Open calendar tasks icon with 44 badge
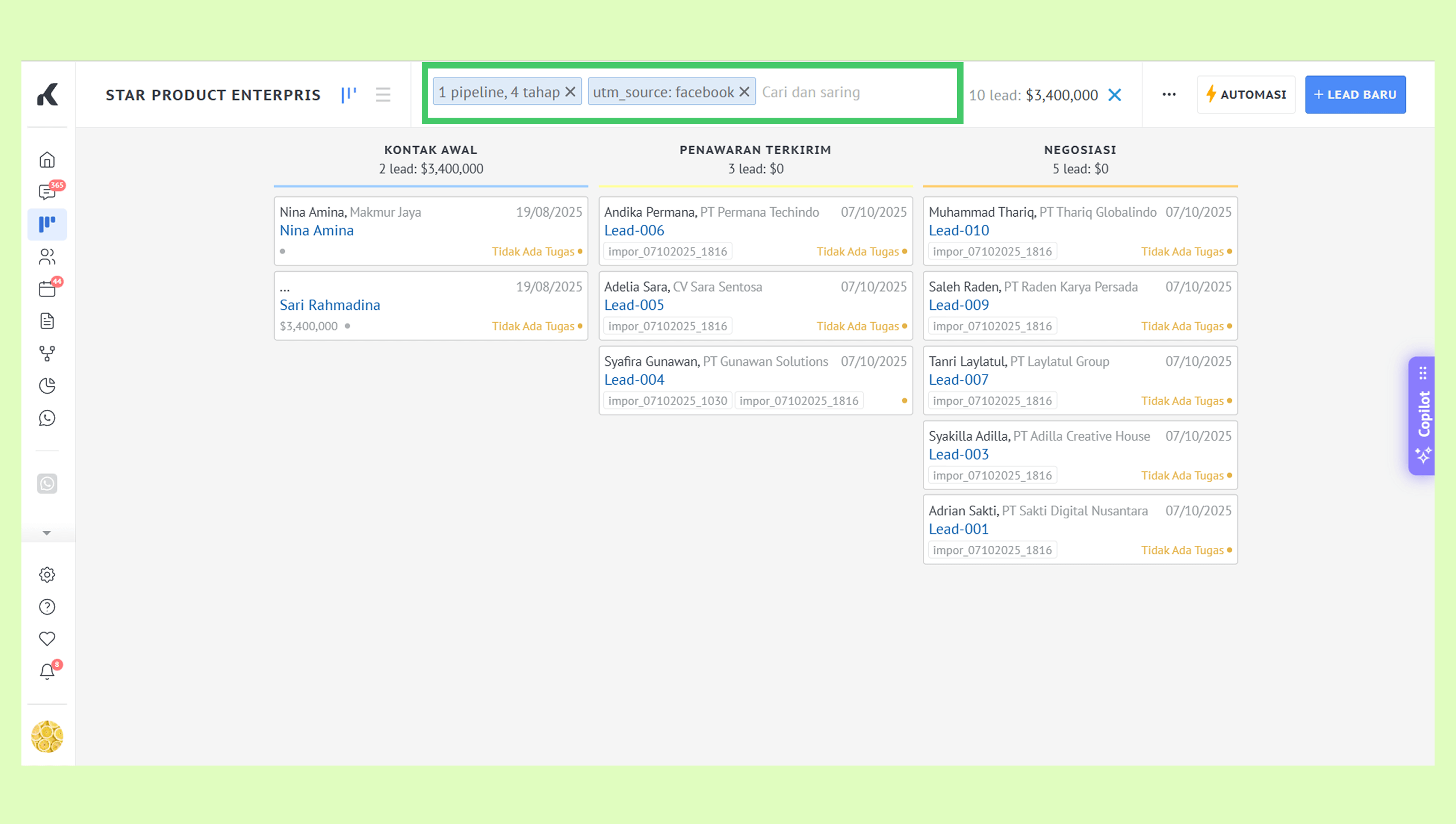 click(47, 289)
